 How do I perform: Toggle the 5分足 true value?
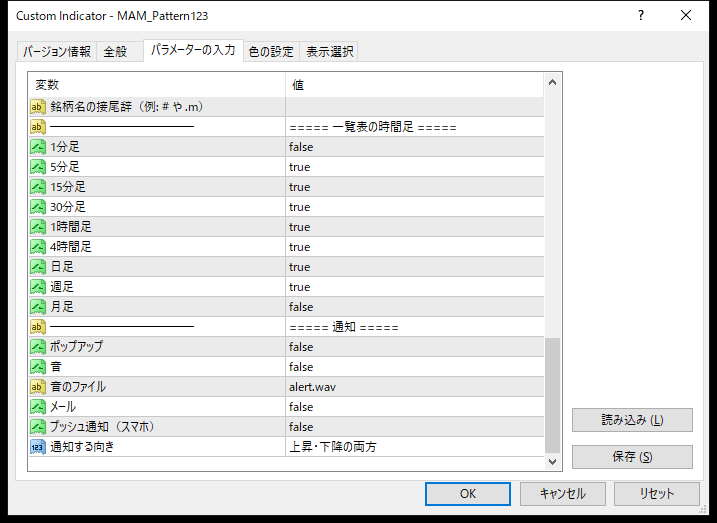pos(415,167)
